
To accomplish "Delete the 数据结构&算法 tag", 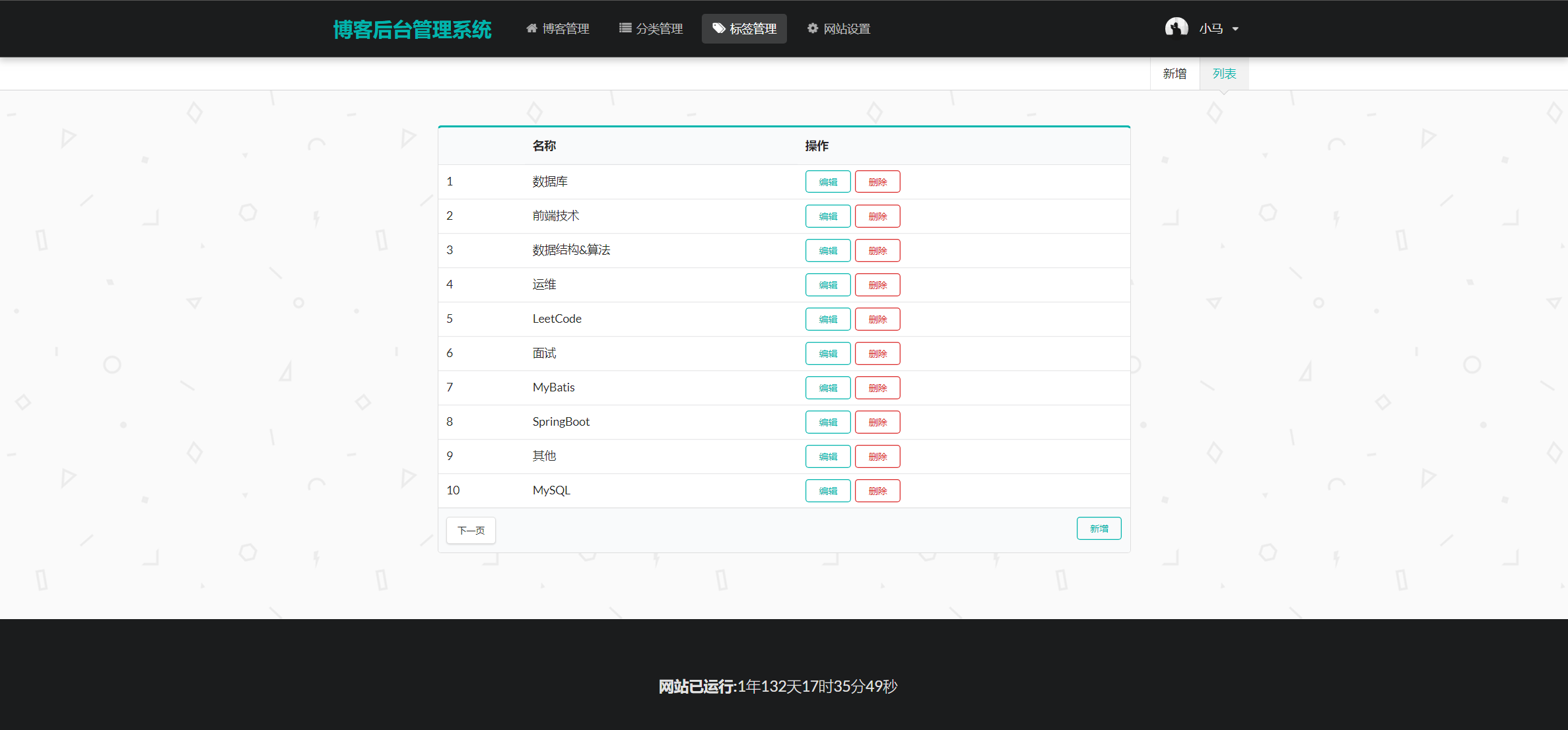I will (877, 250).
